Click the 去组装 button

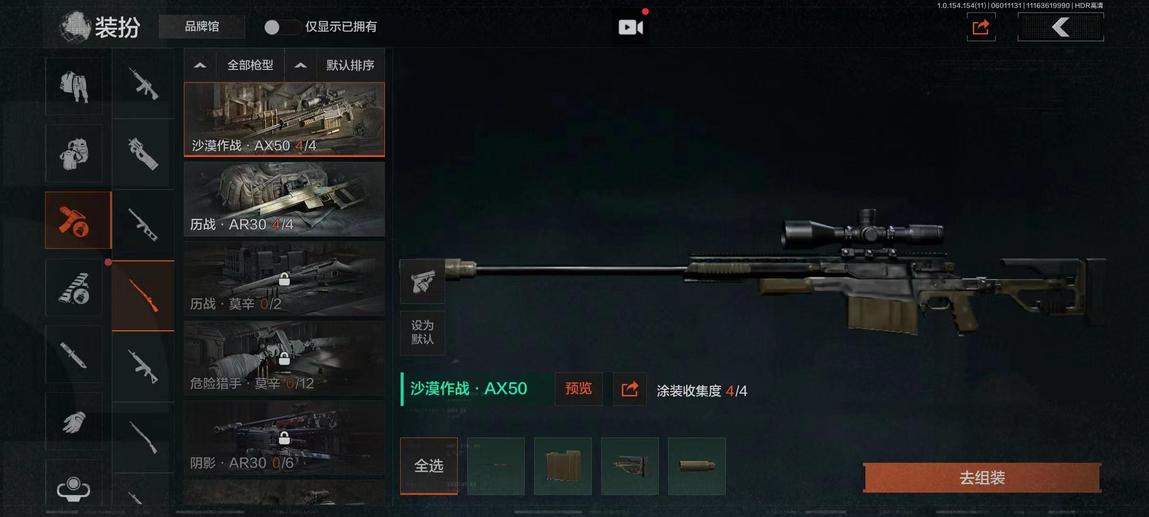[x=981, y=478]
